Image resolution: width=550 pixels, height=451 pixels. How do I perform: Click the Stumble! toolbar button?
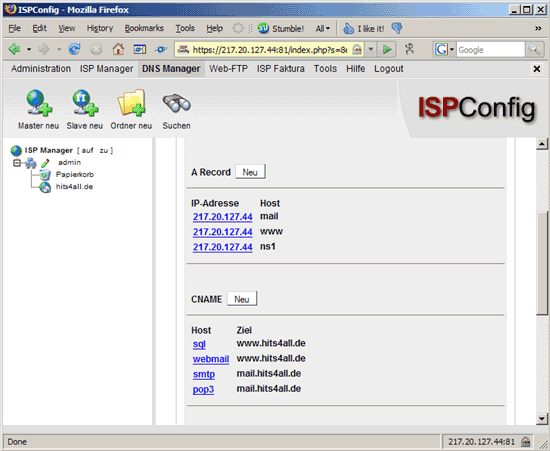pos(281,28)
